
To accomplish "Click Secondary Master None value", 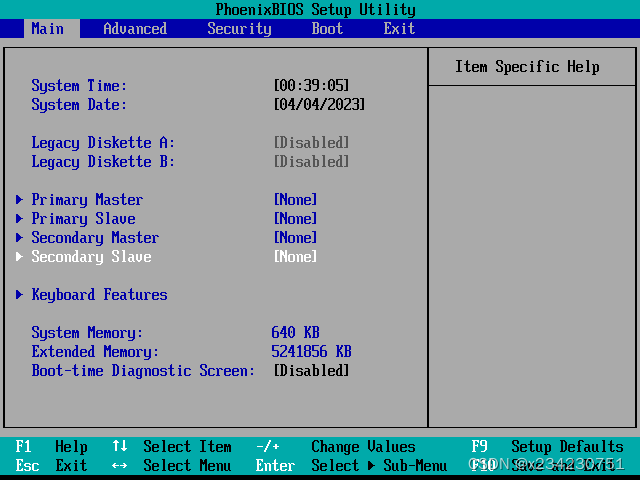I will coord(296,238).
